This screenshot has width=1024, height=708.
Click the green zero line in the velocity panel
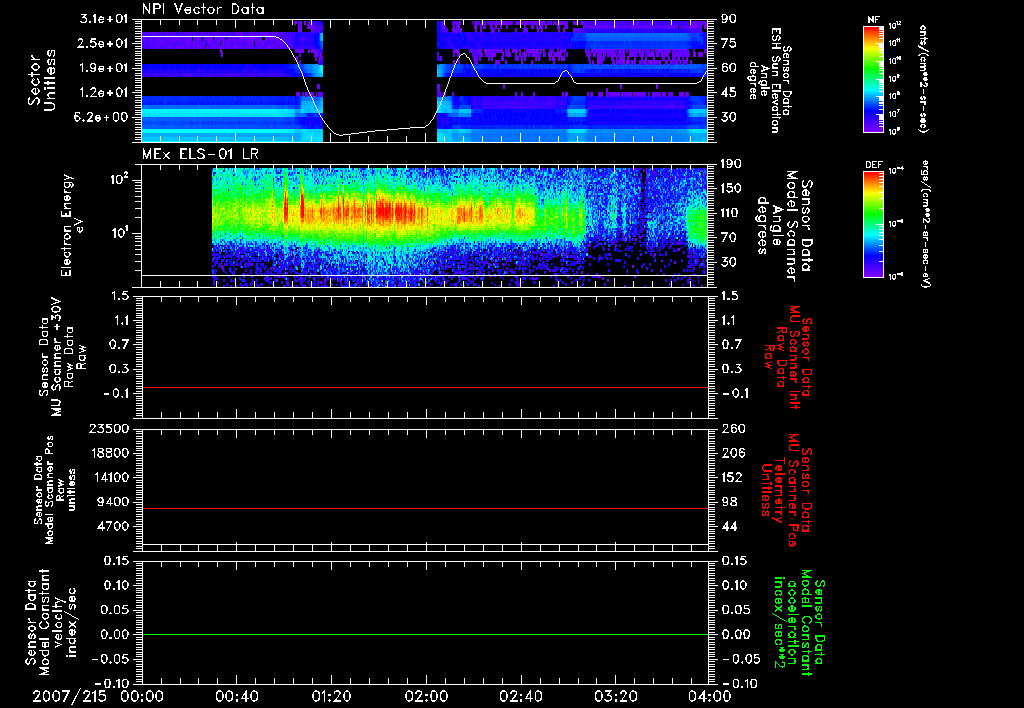(424, 634)
